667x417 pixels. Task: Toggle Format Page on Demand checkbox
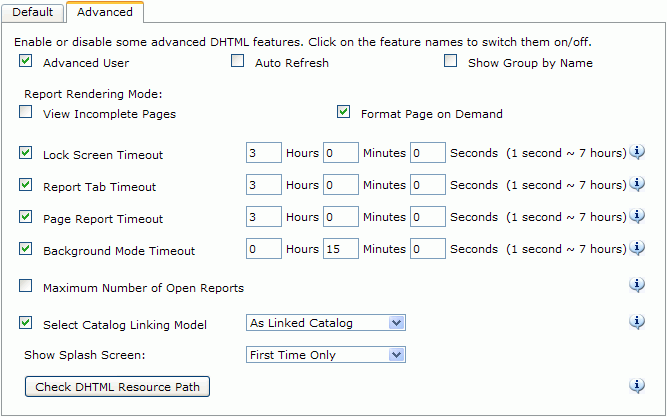point(343,112)
